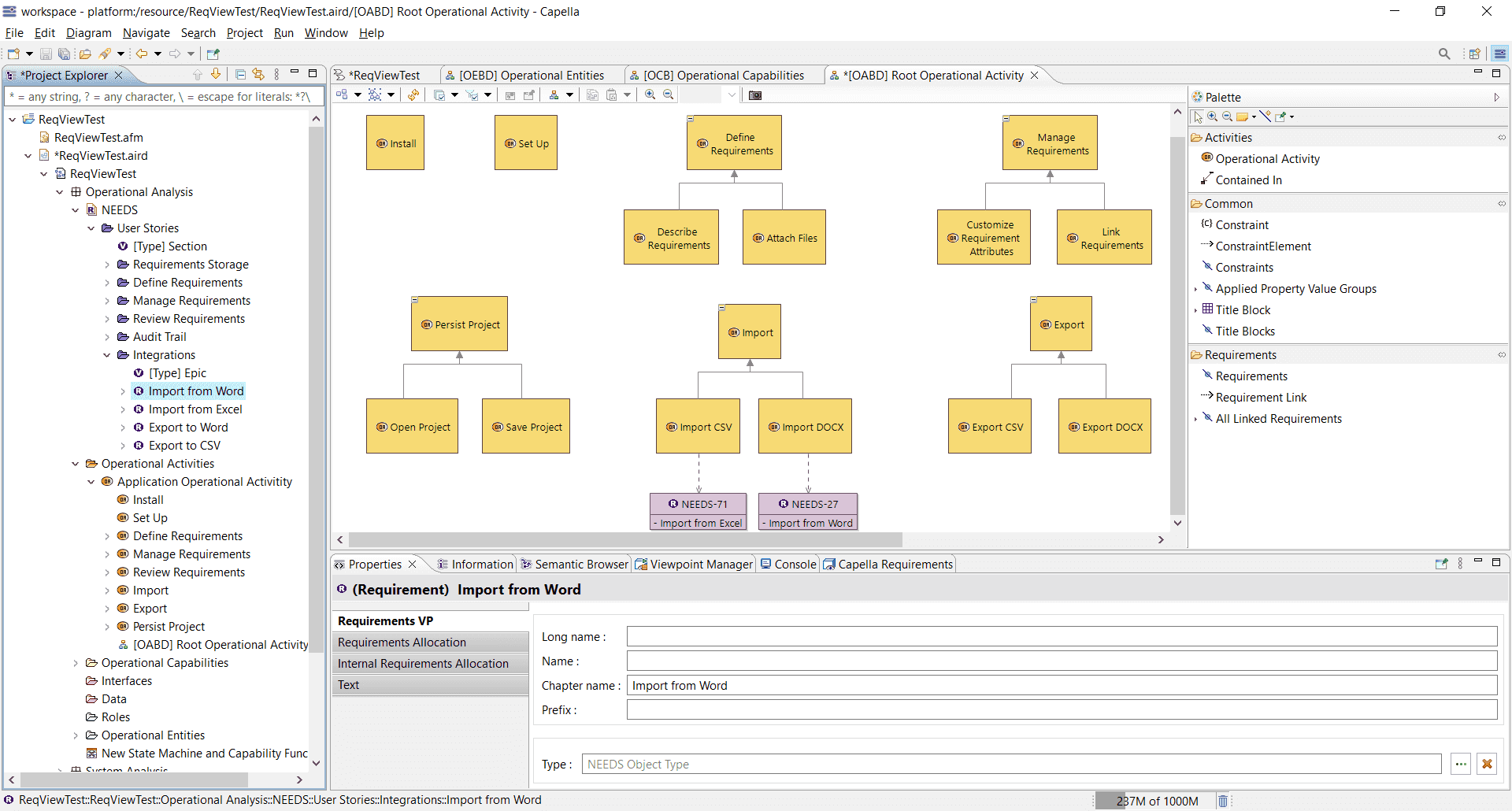Open the Capella Requirements tab
The height and width of the screenshot is (811, 1512).
[x=888, y=564]
